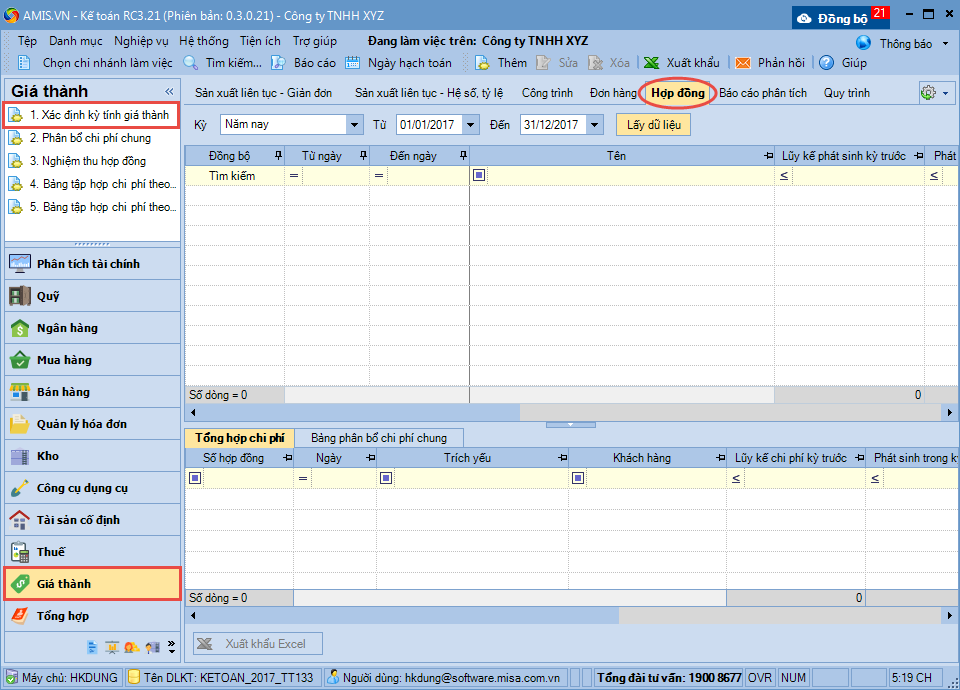Viewport: 960px width, 690px height.
Task: Click the Phản hồi feedback envelope icon
Action: (x=743, y=63)
